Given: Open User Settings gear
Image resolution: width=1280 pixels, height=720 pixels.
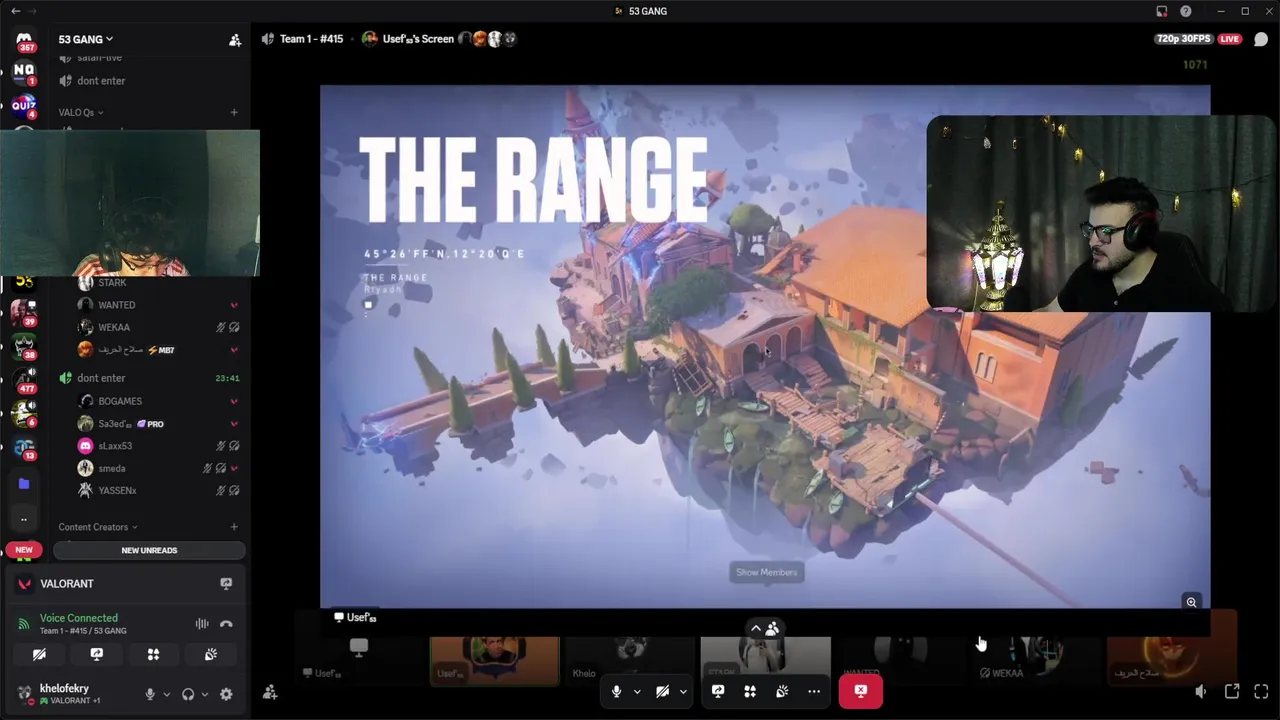Looking at the screenshot, I should pyautogui.click(x=226, y=694).
